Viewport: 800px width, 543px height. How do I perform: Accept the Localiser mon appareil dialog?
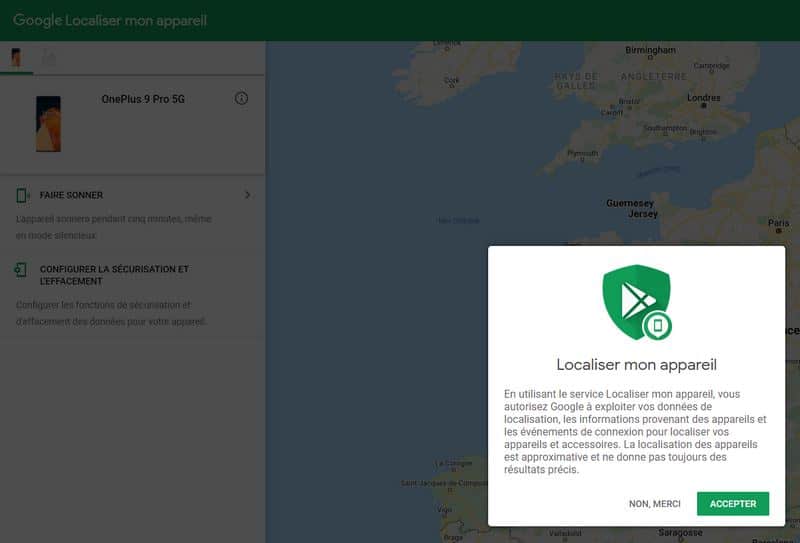[x=733, y=504]
